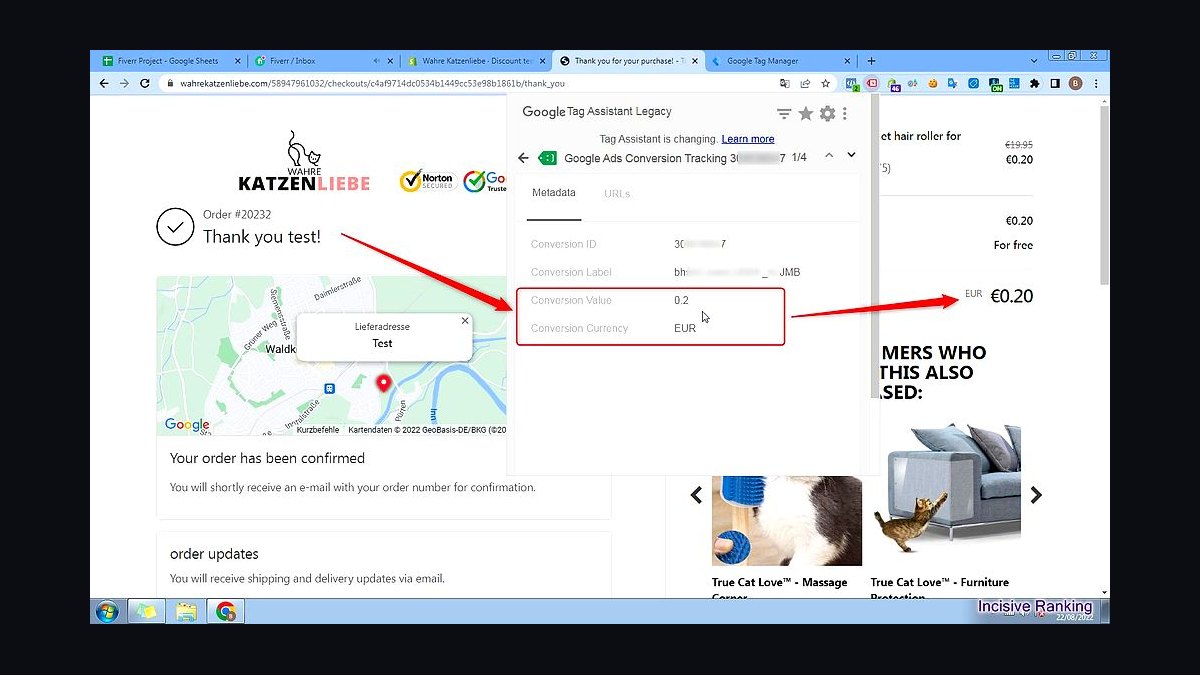Go to the next tag with the down chevron
The width and height of the screenshot is (1200, 675).
pos(851,156)
